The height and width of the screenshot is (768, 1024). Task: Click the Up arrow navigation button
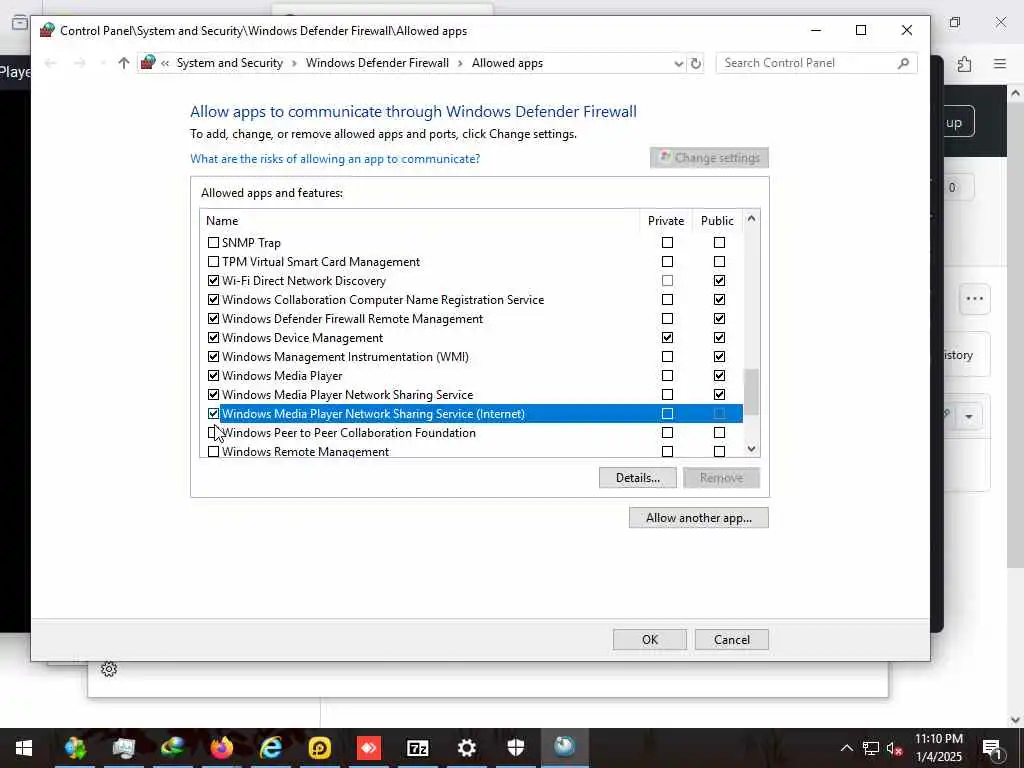123,63
